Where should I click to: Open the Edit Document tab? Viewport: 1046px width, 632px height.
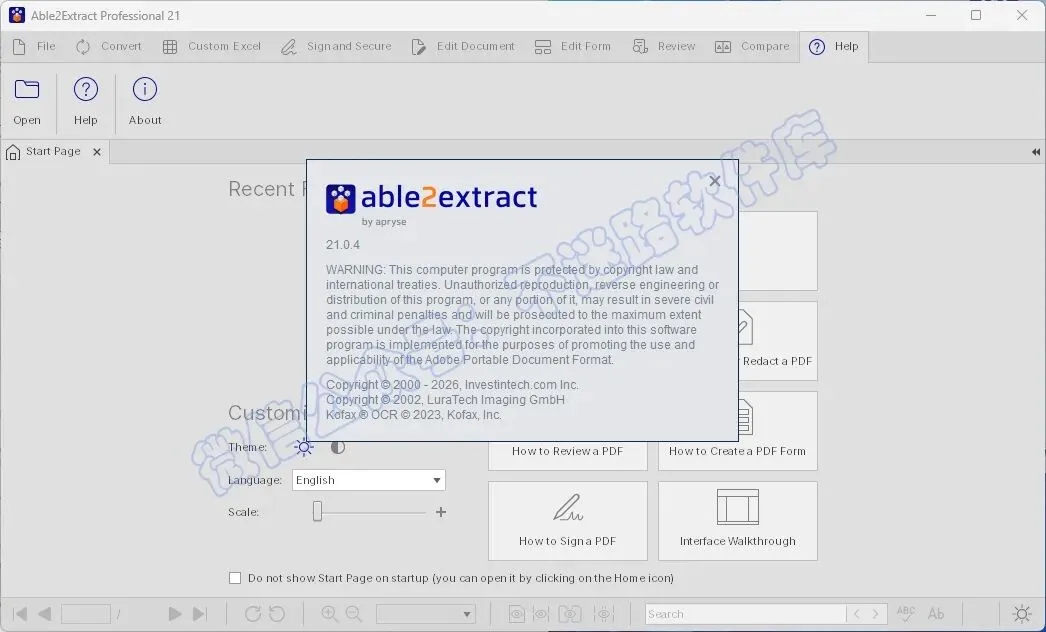click(463, 47)
